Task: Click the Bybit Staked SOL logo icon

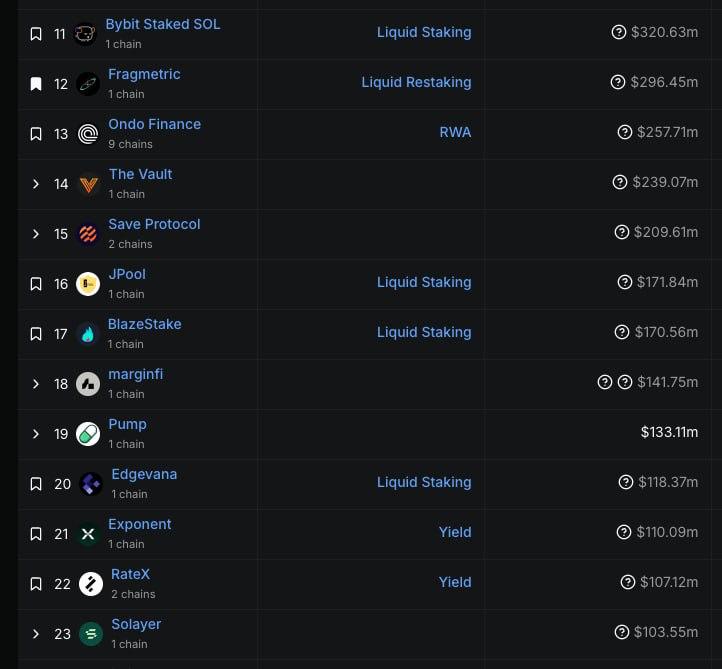Action: (x=85, y=34)
